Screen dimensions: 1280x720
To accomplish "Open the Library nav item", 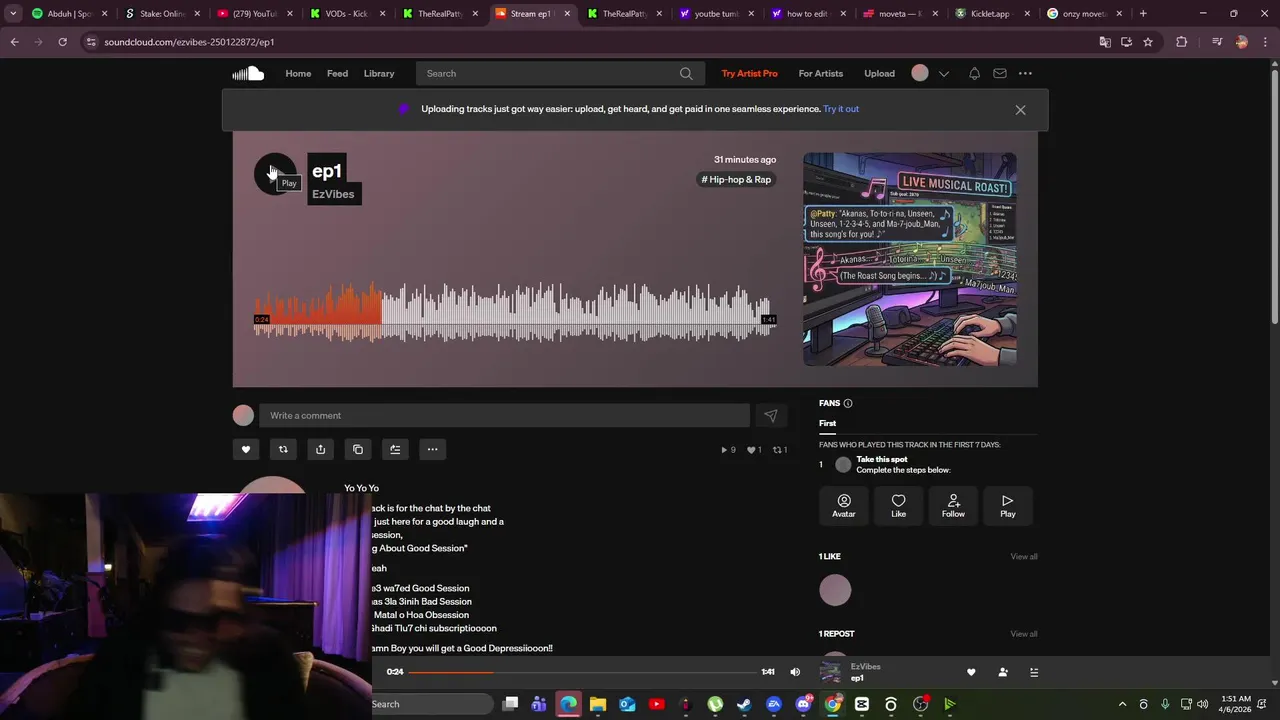I will (x=379, y=73).
